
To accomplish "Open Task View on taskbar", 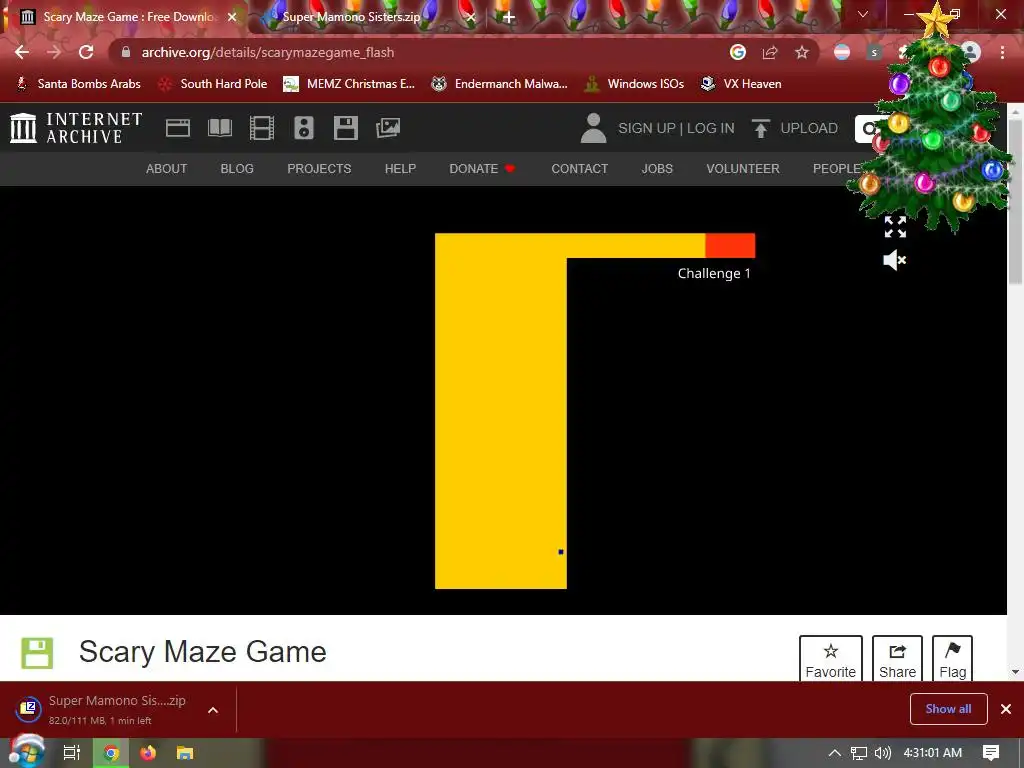I will [72, 753].
